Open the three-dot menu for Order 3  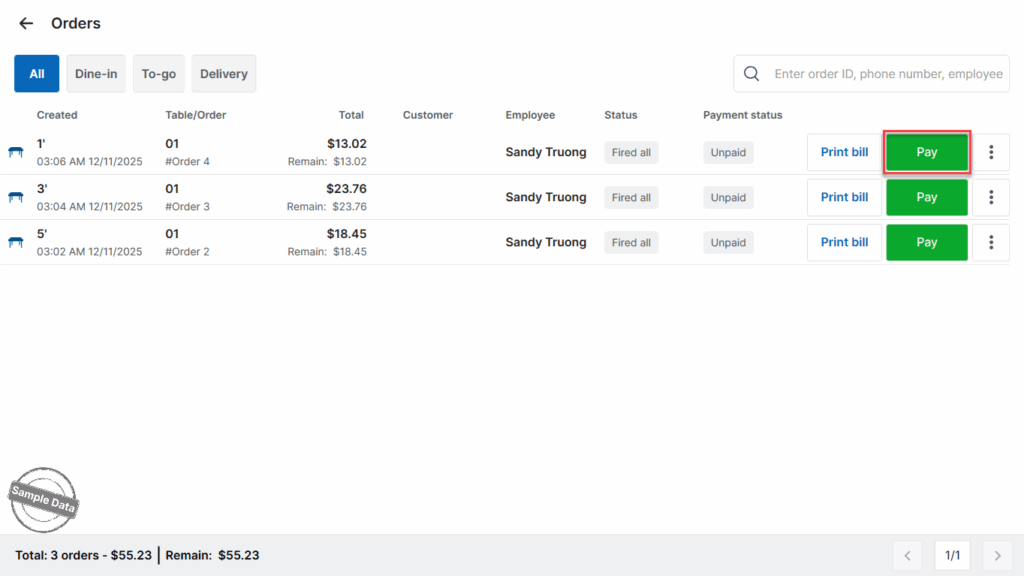tap(991, 197)
